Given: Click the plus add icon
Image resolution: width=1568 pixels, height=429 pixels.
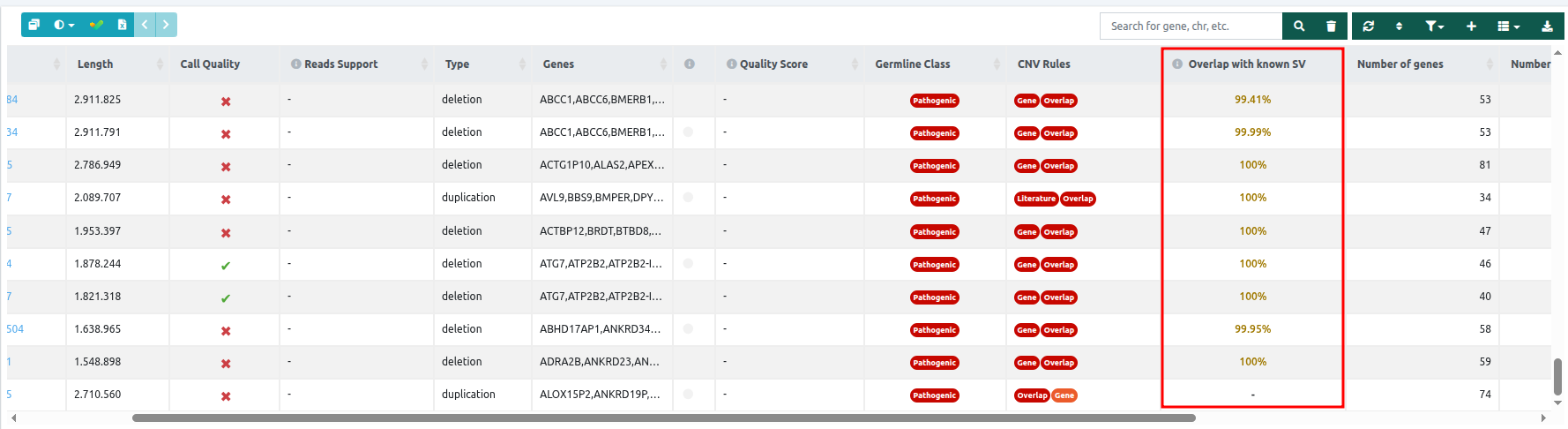Looking at the screenshot, I should [1471, 26].
